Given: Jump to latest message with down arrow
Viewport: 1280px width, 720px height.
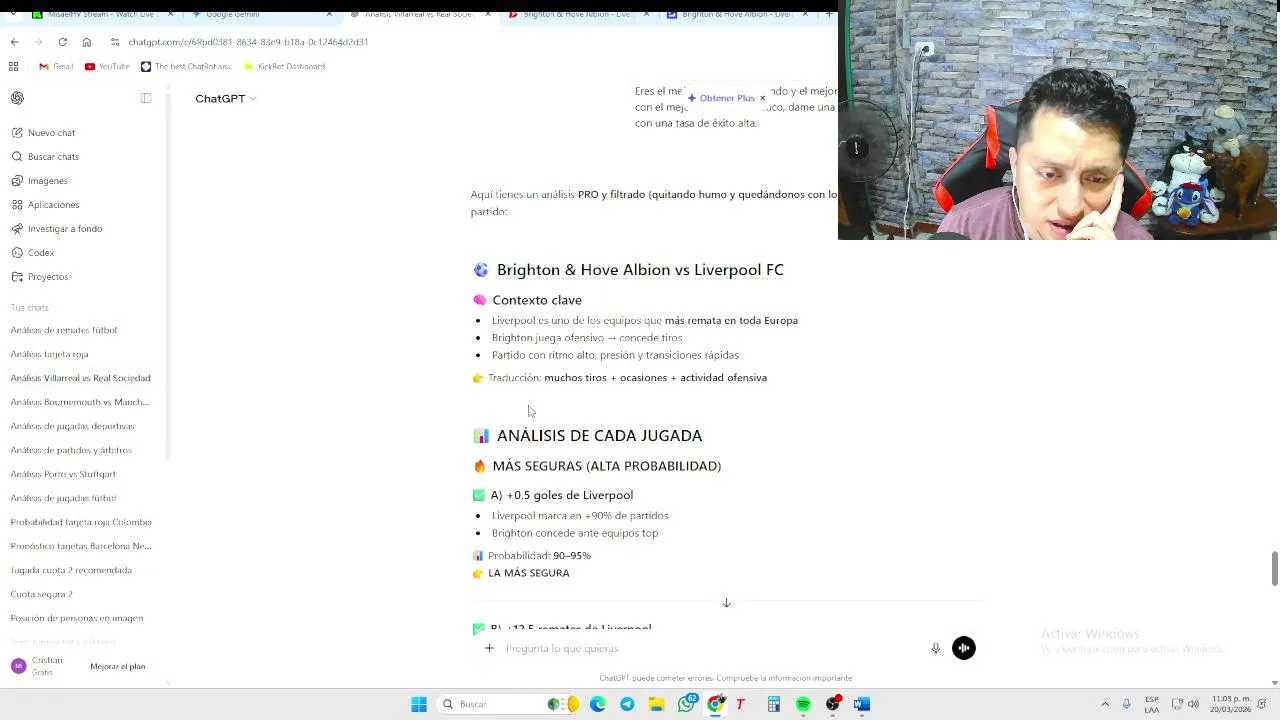Looking at the screenshot, I should click(x=727, y=603).
